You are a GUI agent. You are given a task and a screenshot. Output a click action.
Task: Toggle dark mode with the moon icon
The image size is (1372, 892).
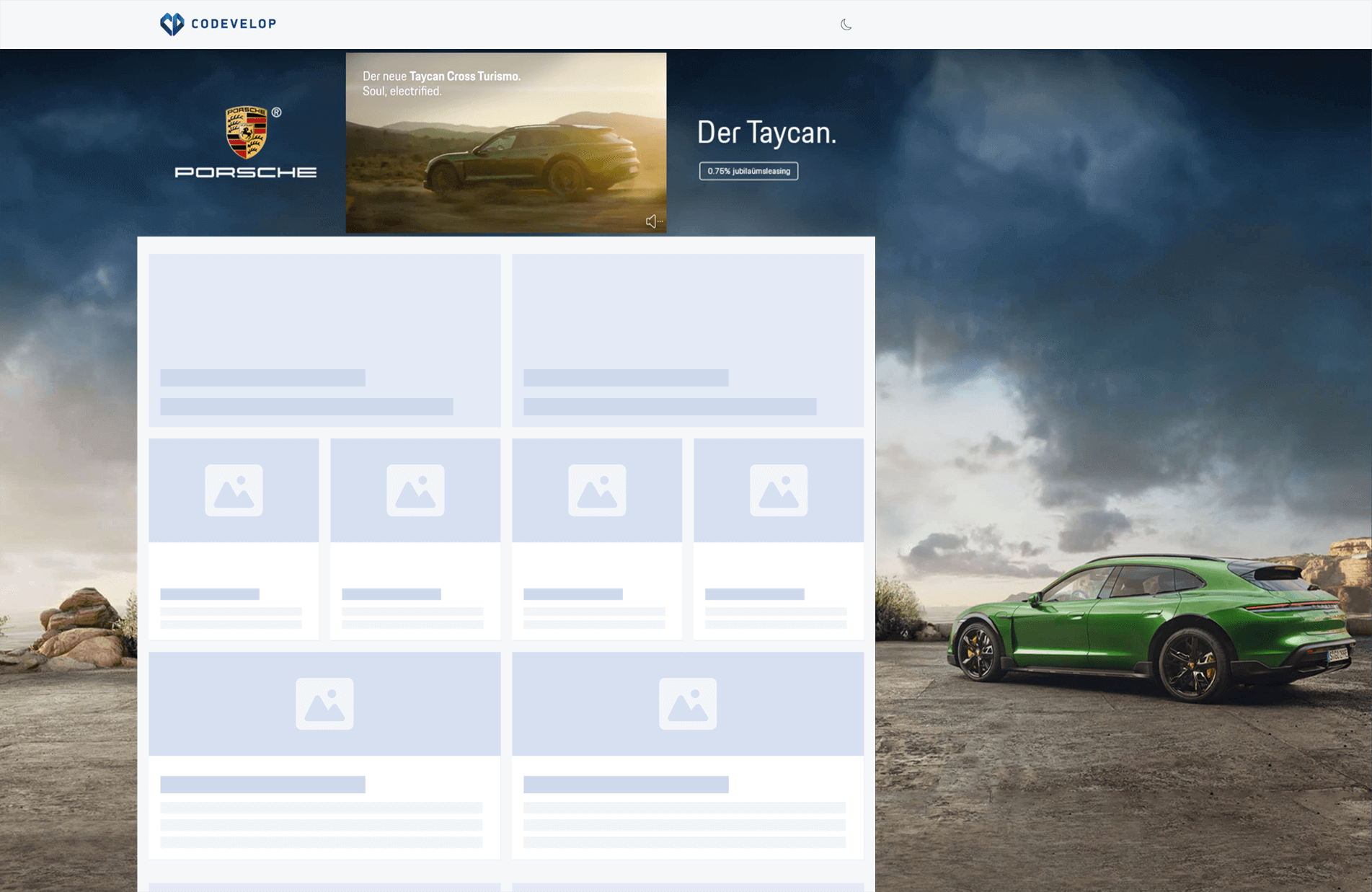click(846, 25)
